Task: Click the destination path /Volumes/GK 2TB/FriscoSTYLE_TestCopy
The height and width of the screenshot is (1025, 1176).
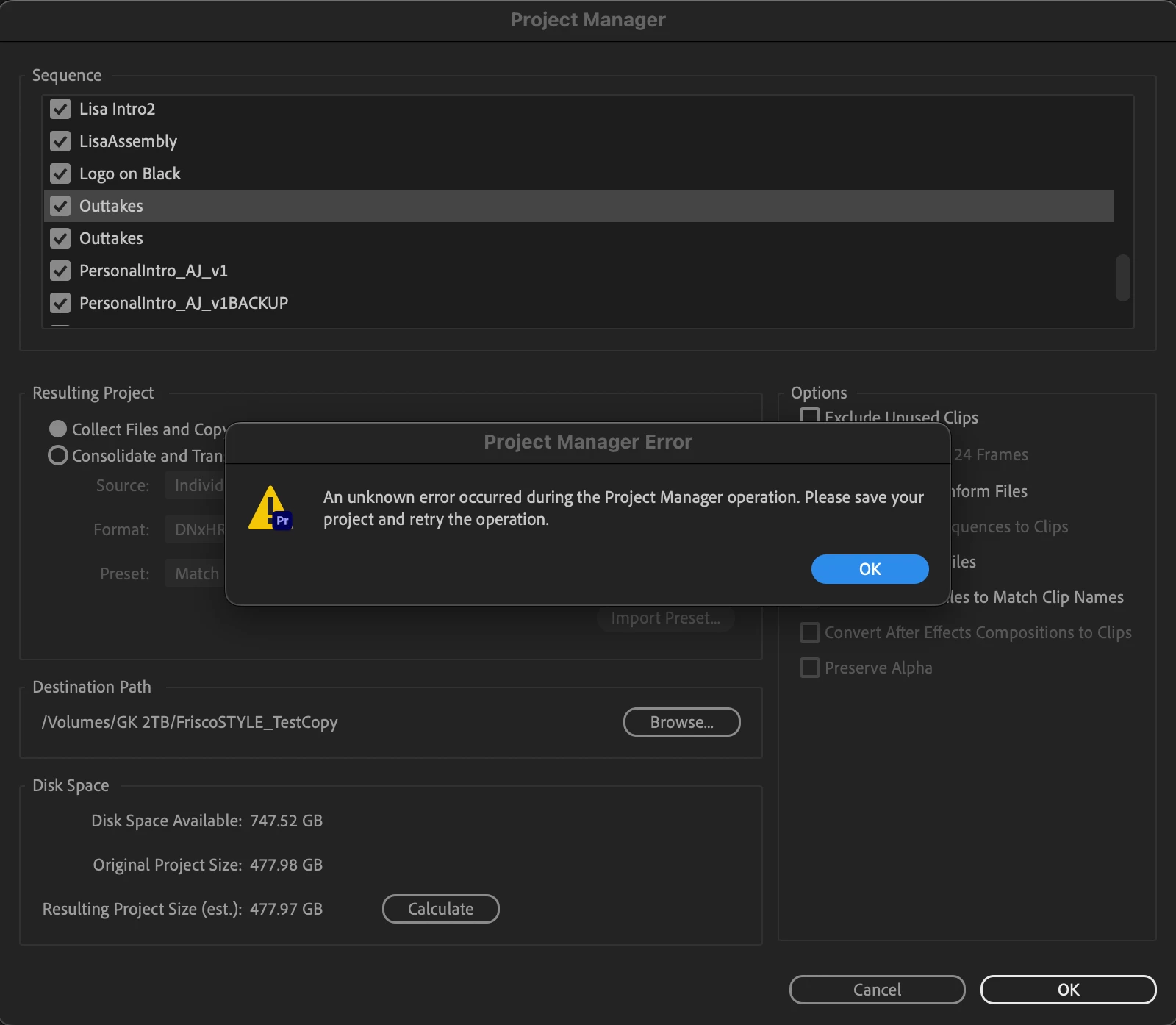Action: tap(190, 722)
